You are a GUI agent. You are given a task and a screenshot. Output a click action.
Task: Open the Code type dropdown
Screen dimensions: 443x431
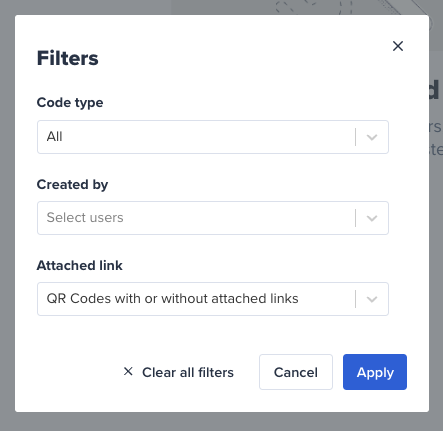coord(213,137)
